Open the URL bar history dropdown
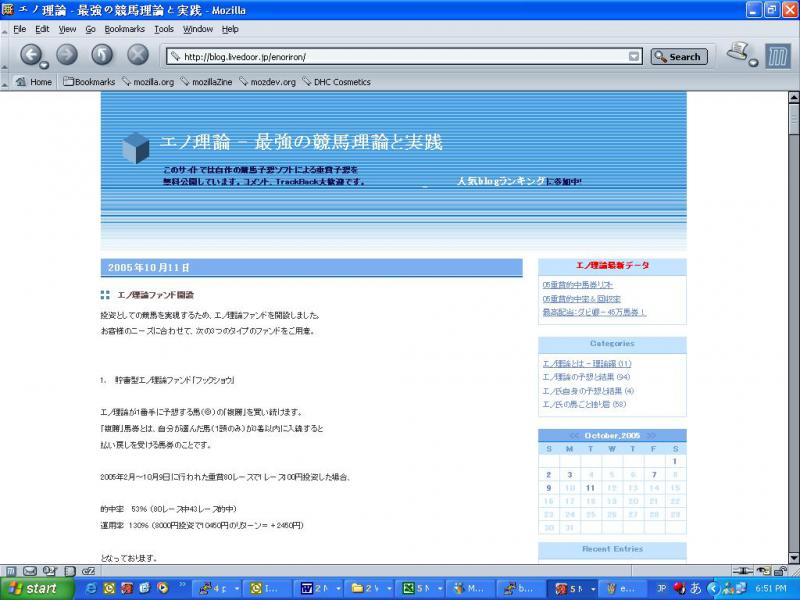Image resolution: width=800 pixels, height=600 pixels. point(634,57)
